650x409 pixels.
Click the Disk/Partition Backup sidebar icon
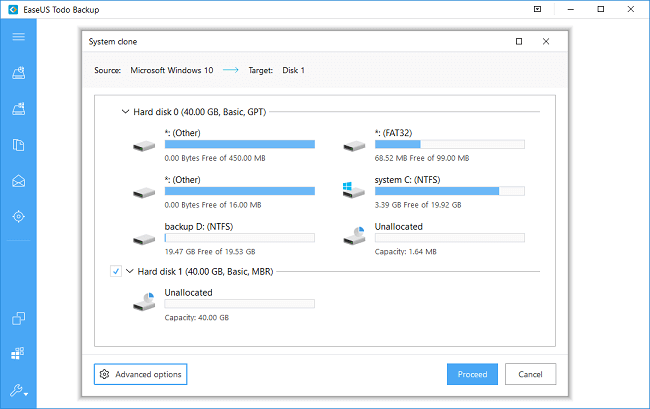tap(18, 72)
